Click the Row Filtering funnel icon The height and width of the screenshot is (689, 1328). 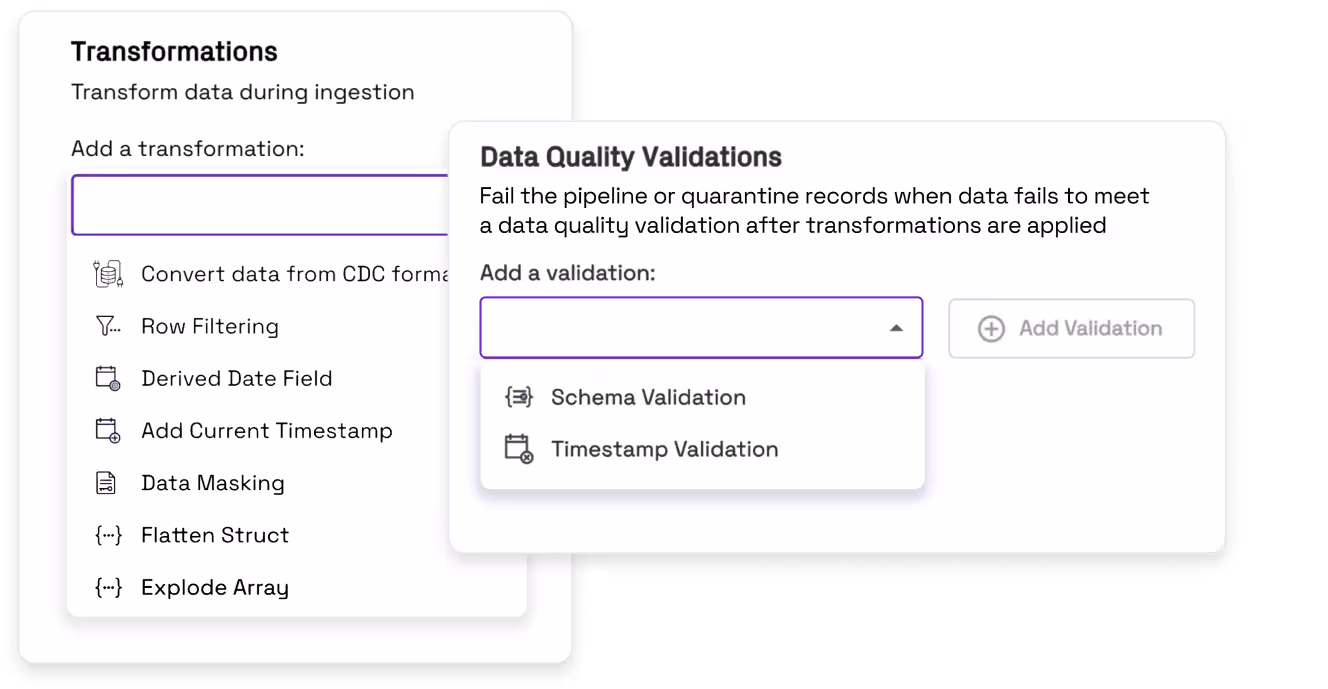click(108, 326)
